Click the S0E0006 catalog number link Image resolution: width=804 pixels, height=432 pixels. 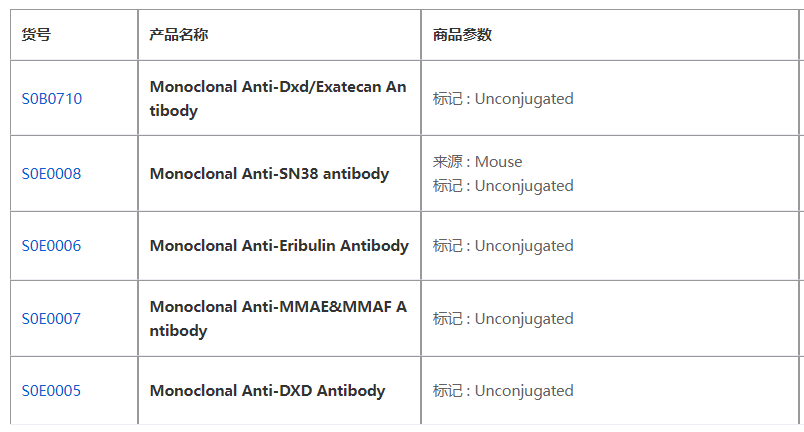tap(52, 246)
